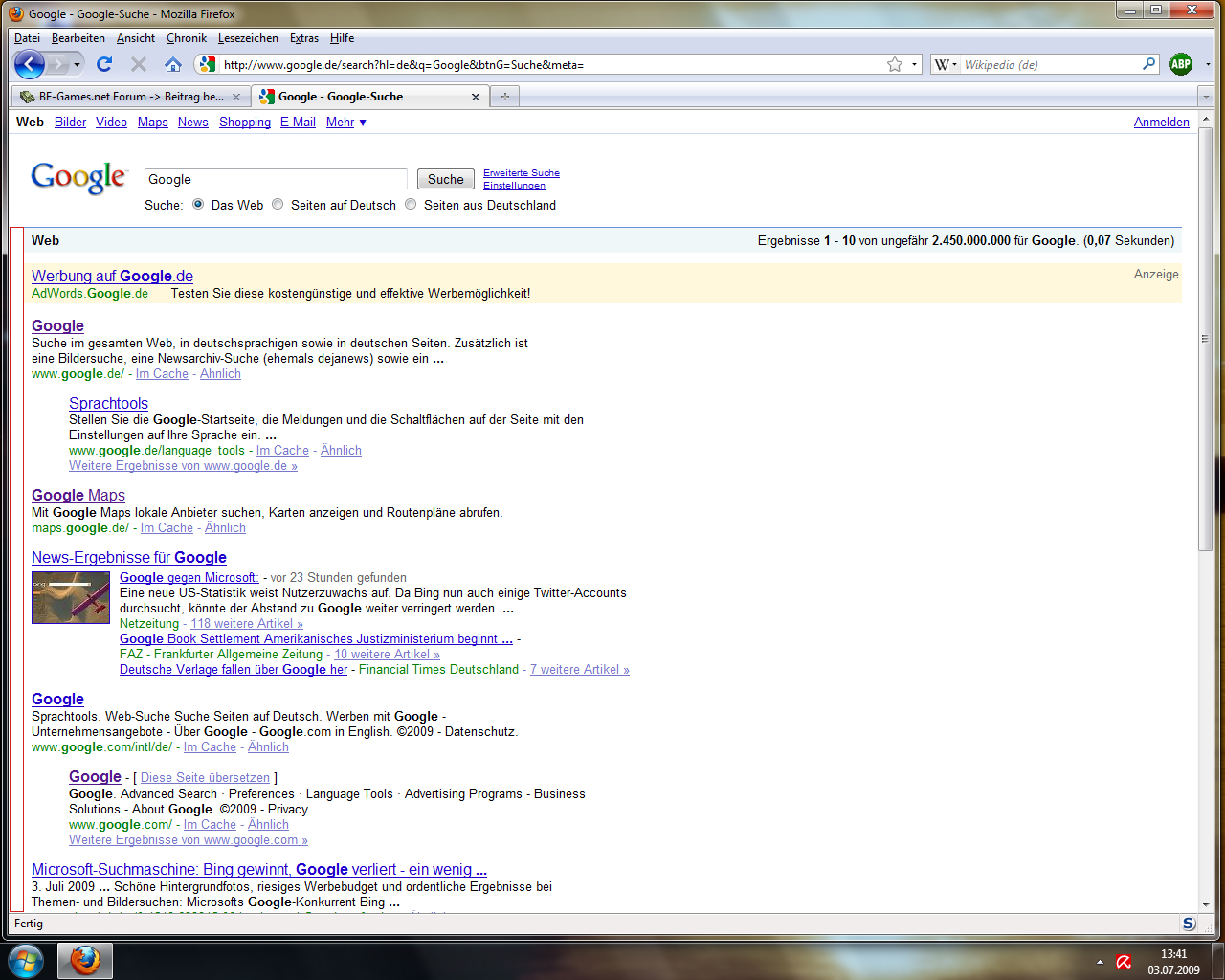The width and height of the screenshot is (1225, 980).
Task: Select Seiten aus Deutschland radio button
Action: coord(411,204)
